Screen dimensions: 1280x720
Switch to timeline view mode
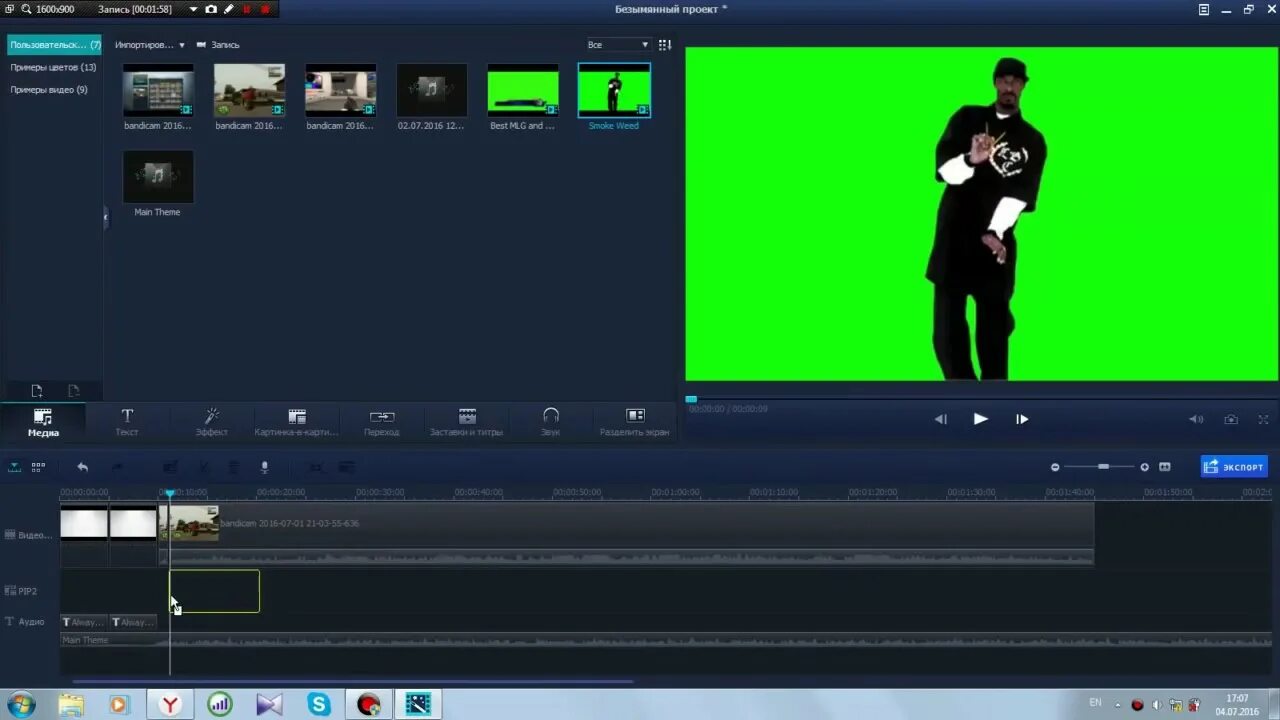click(14, 466)
